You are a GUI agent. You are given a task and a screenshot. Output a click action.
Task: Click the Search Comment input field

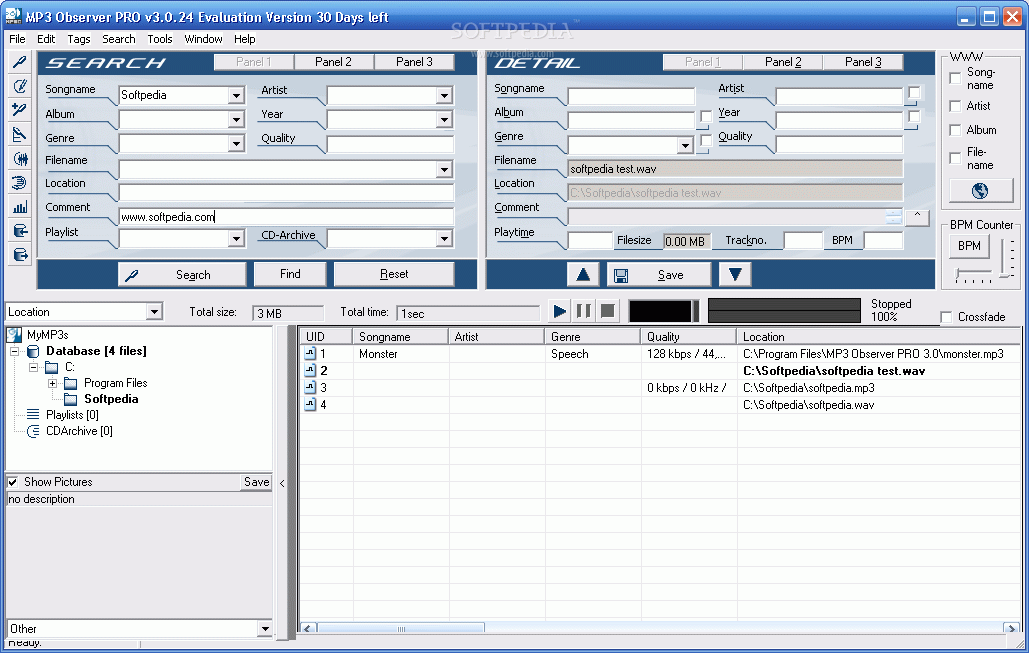coord(286,217)
